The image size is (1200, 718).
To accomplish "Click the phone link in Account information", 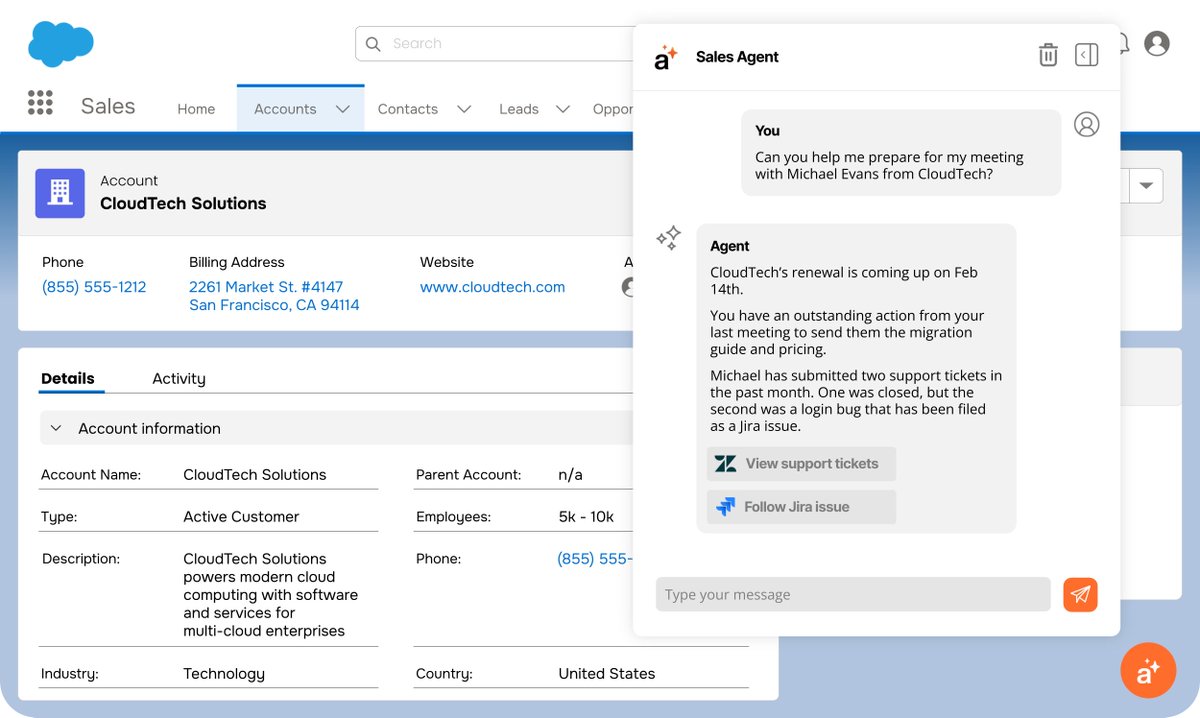I will point(595,559).
